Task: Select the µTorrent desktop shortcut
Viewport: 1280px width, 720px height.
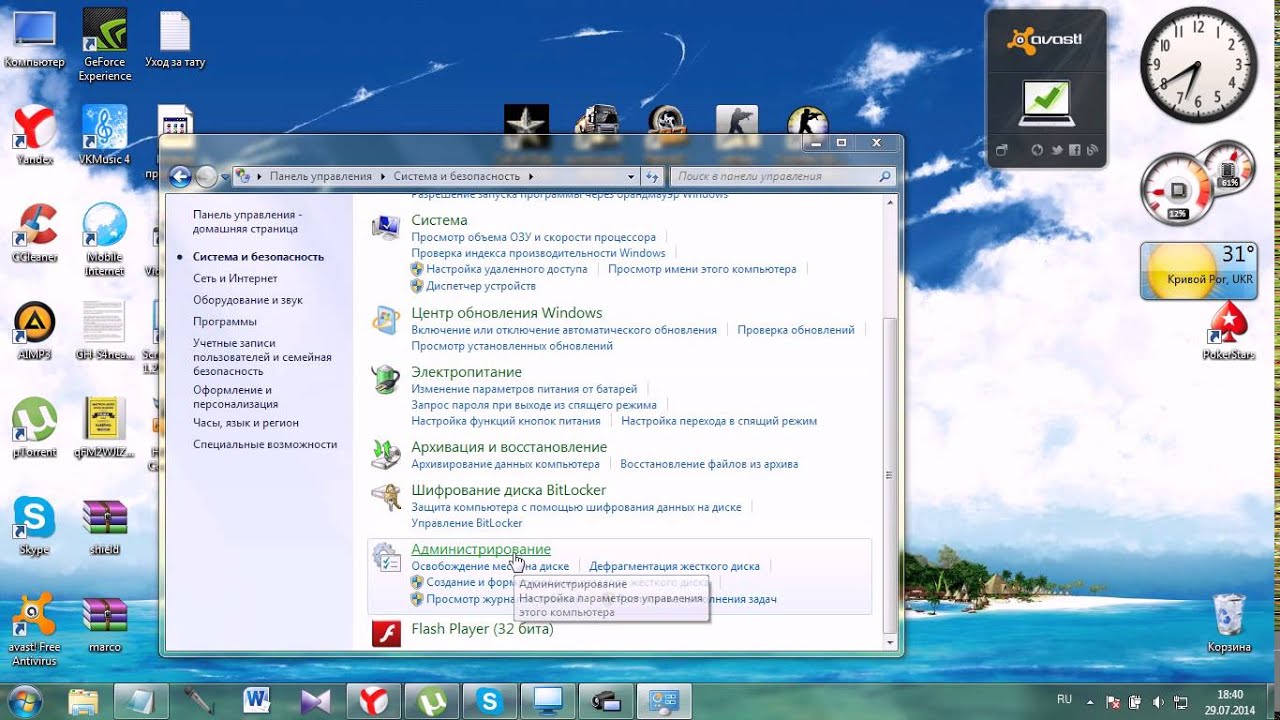Action: pyautogui.click(x=34, y=429)
